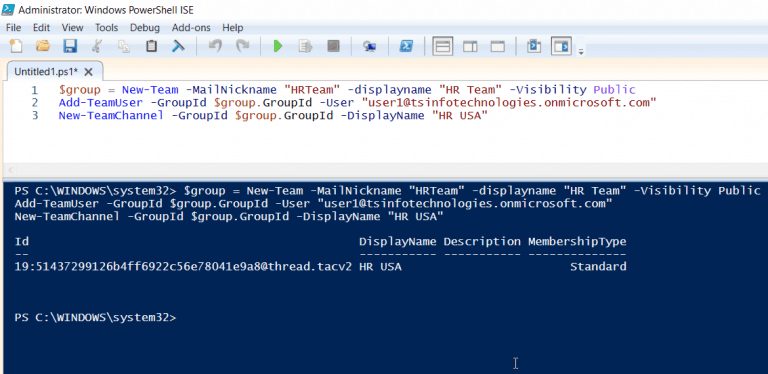Click the script pane horizontal scrollbar

point(385,170)
